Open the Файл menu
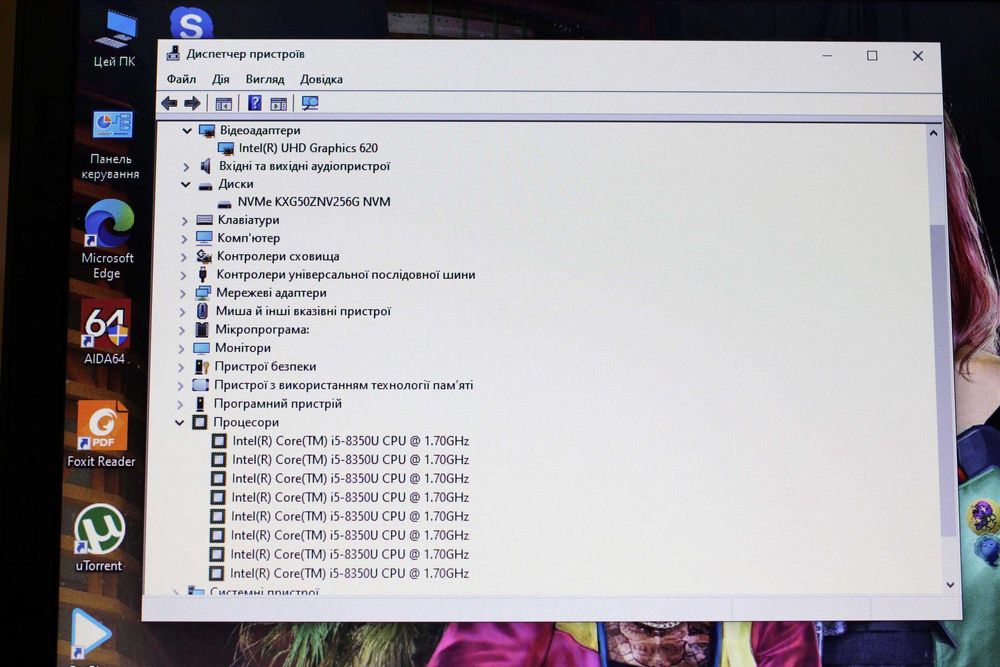 (181, 79)
